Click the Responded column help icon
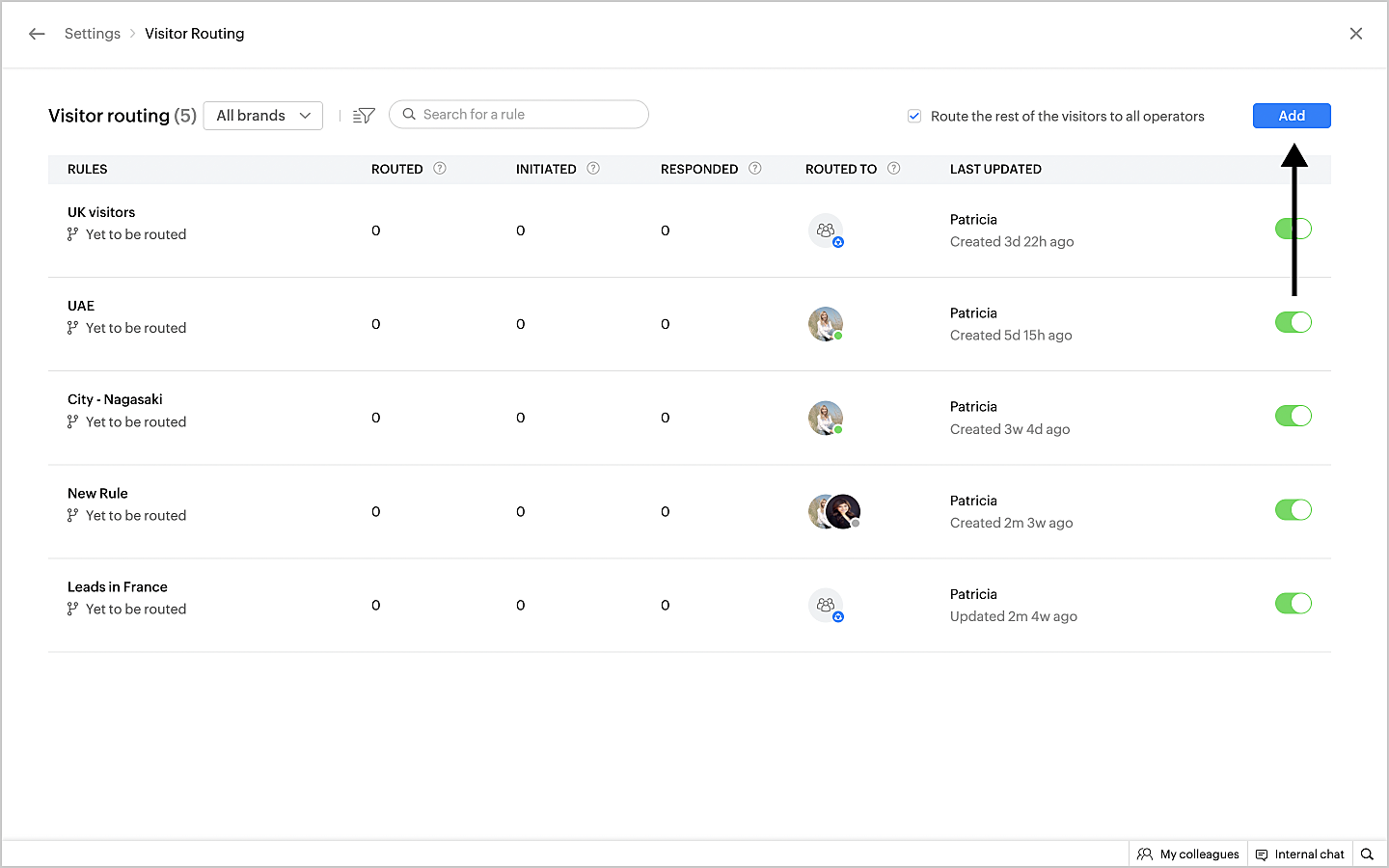The height and width of the screenshot is (868, 1389). (x=755, y=169)
